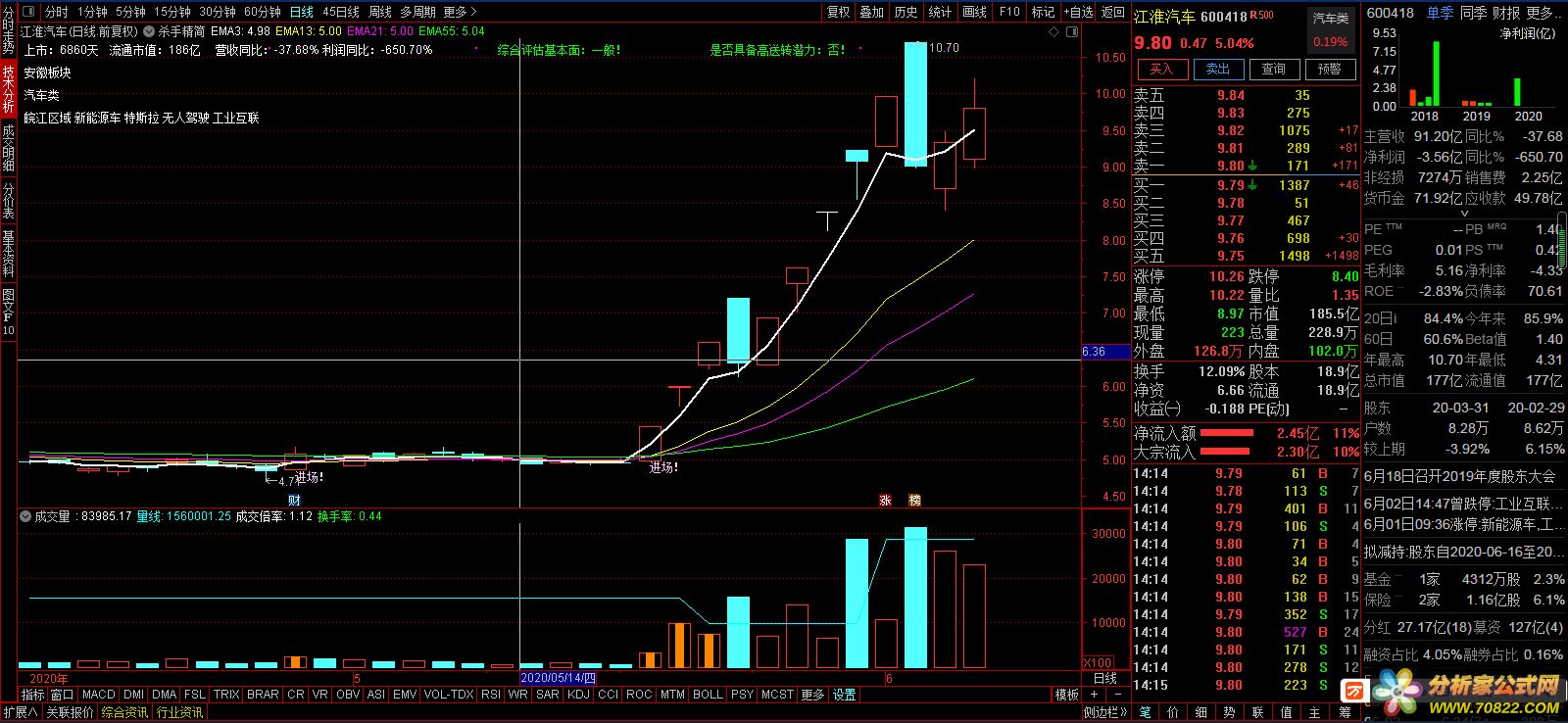Open the 细 detail tab
This screenshot has height=723, width=1568.
coord(1202,712)
